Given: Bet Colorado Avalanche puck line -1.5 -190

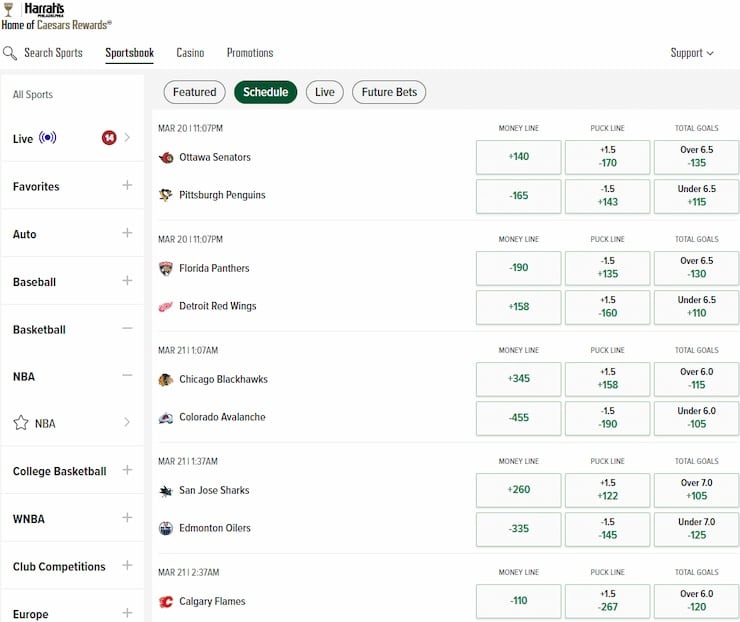Looking at the screenshot, I should (x=607, y=418).
